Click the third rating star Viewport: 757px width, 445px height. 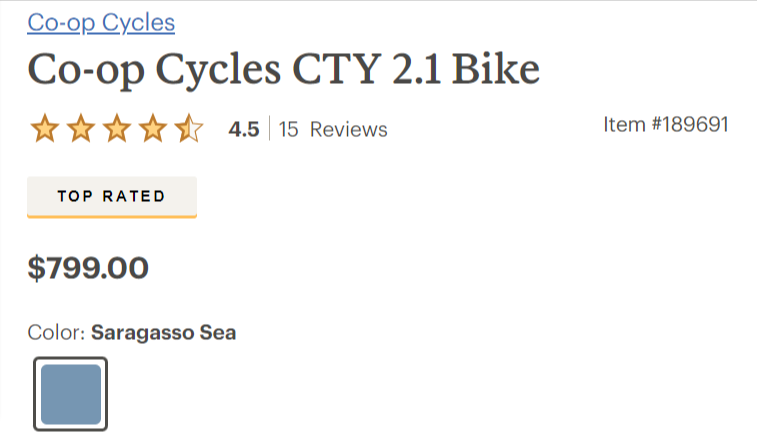pos(117,129)
